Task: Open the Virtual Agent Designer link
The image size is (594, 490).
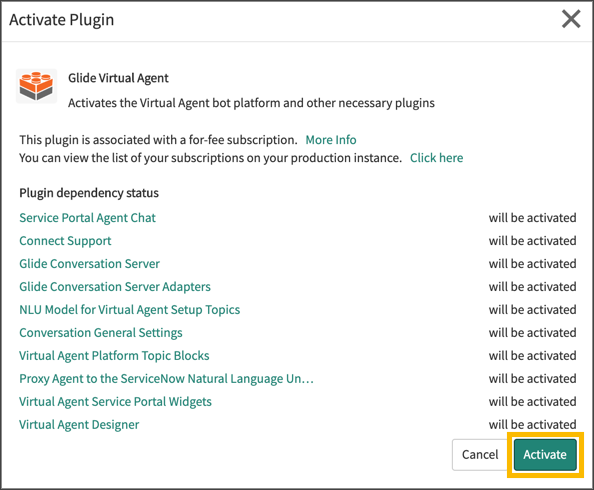Action: (x=79, y=425)
